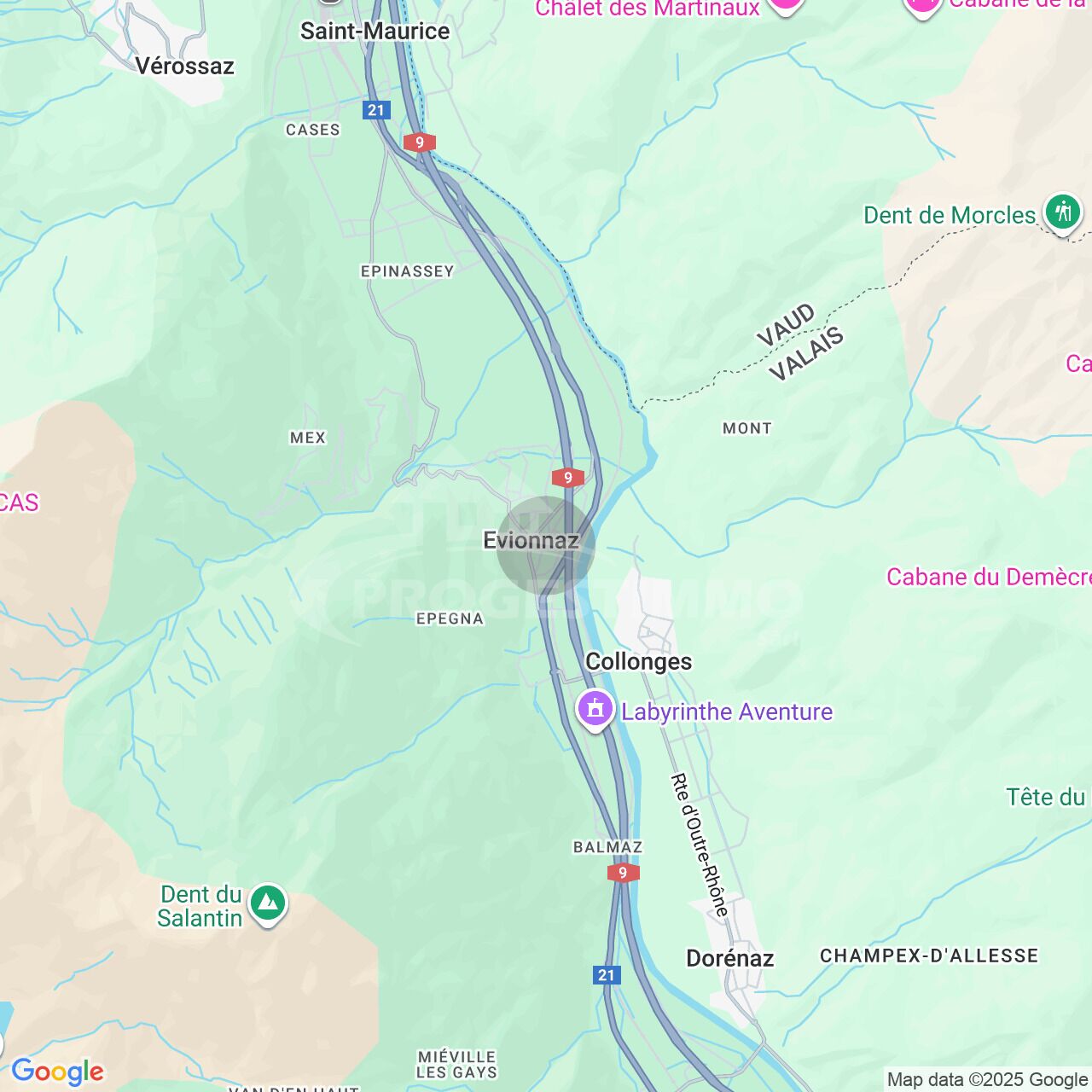This screenshot has width=1092, height=1092.
Task: Click the Dent de Morcles hiking icon
Action: click(x=1062, y=212)
